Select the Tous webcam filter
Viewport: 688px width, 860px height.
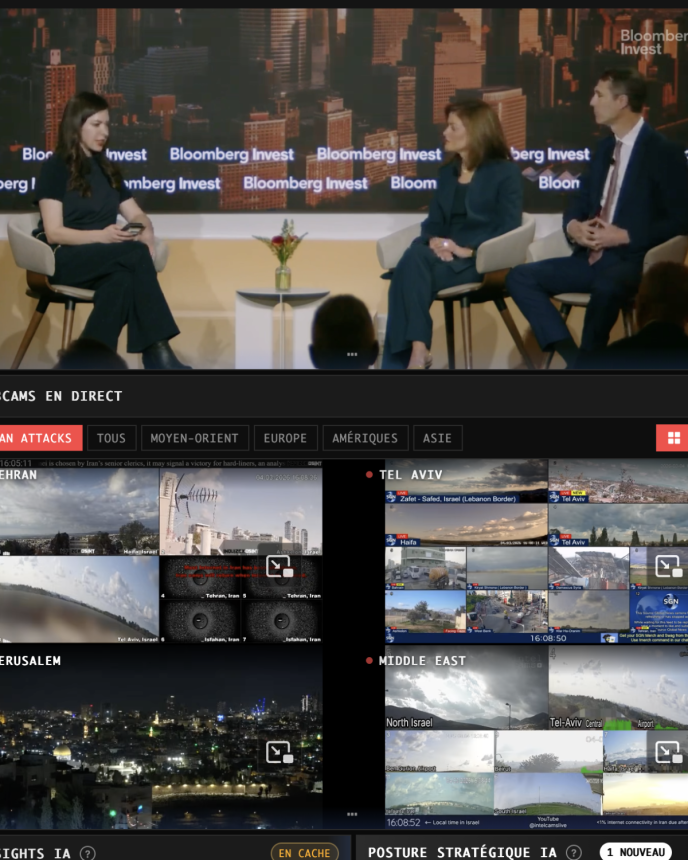pos(111,438)
